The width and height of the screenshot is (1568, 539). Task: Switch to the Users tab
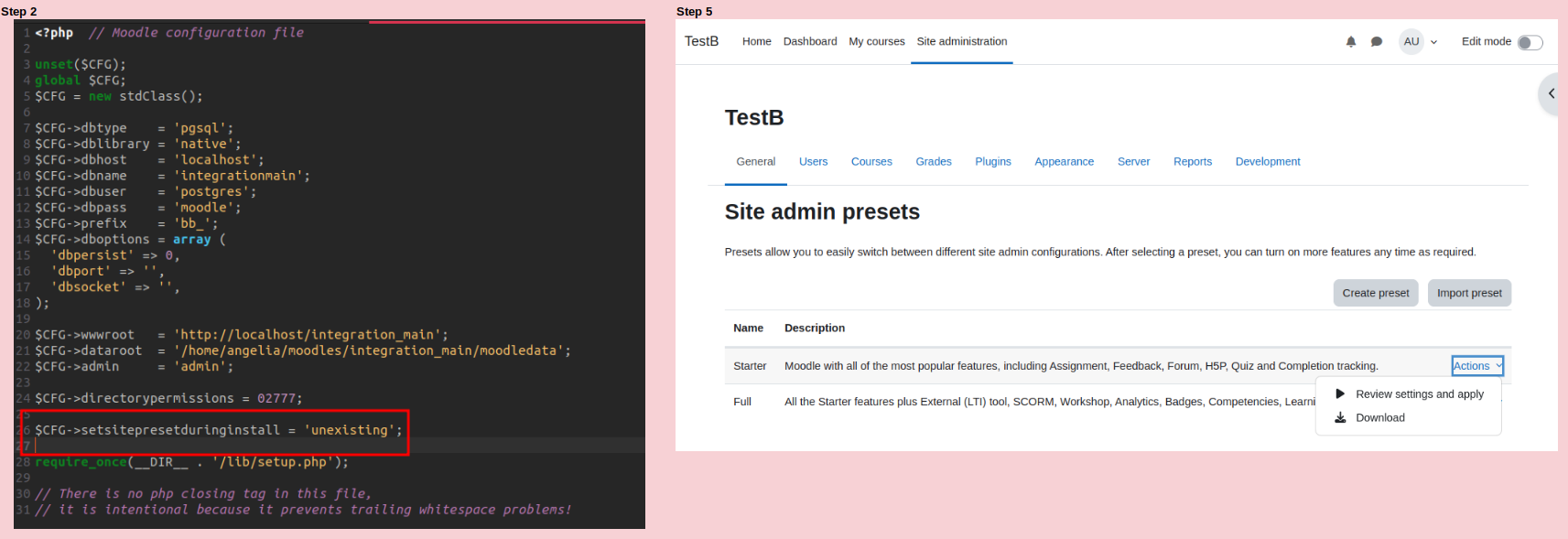pos(813,161)
